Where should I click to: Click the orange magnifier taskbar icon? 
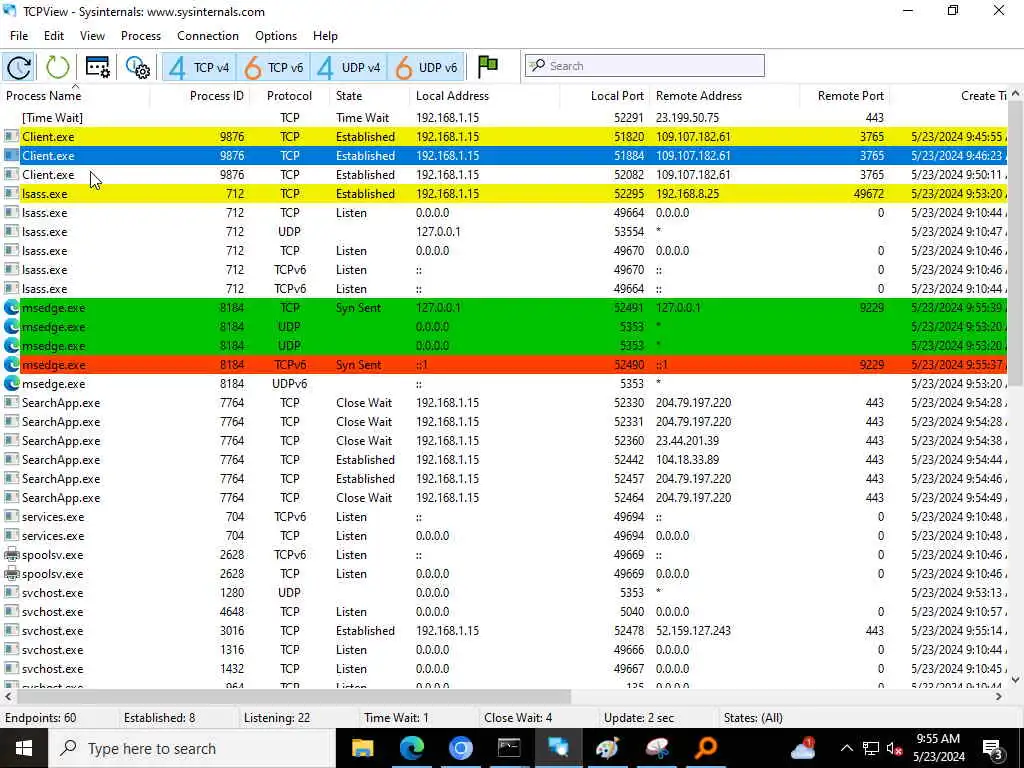(x=705, y=748)
